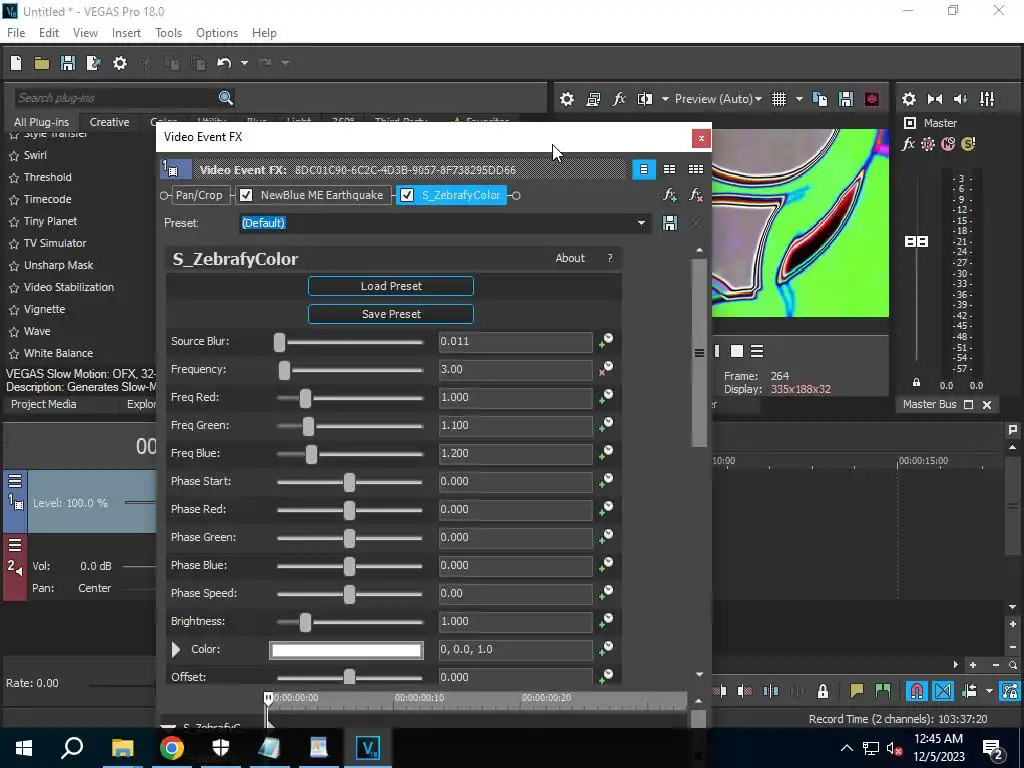Disable NewBlue ME Earthquake checkbox
Viewport: 1024px width, 768px height.
tap(246, 195)
